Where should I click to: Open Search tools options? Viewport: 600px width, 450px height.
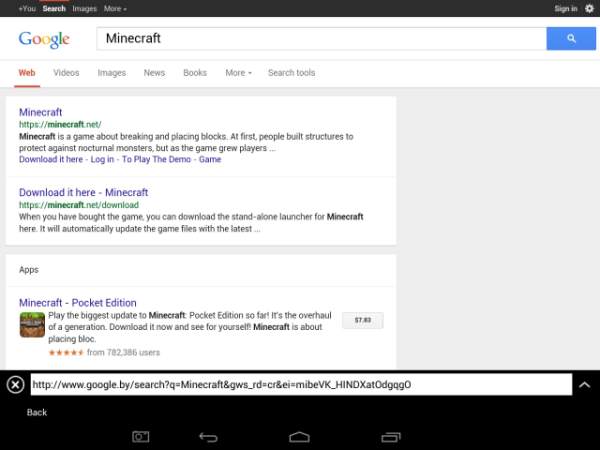click(292, 73)
